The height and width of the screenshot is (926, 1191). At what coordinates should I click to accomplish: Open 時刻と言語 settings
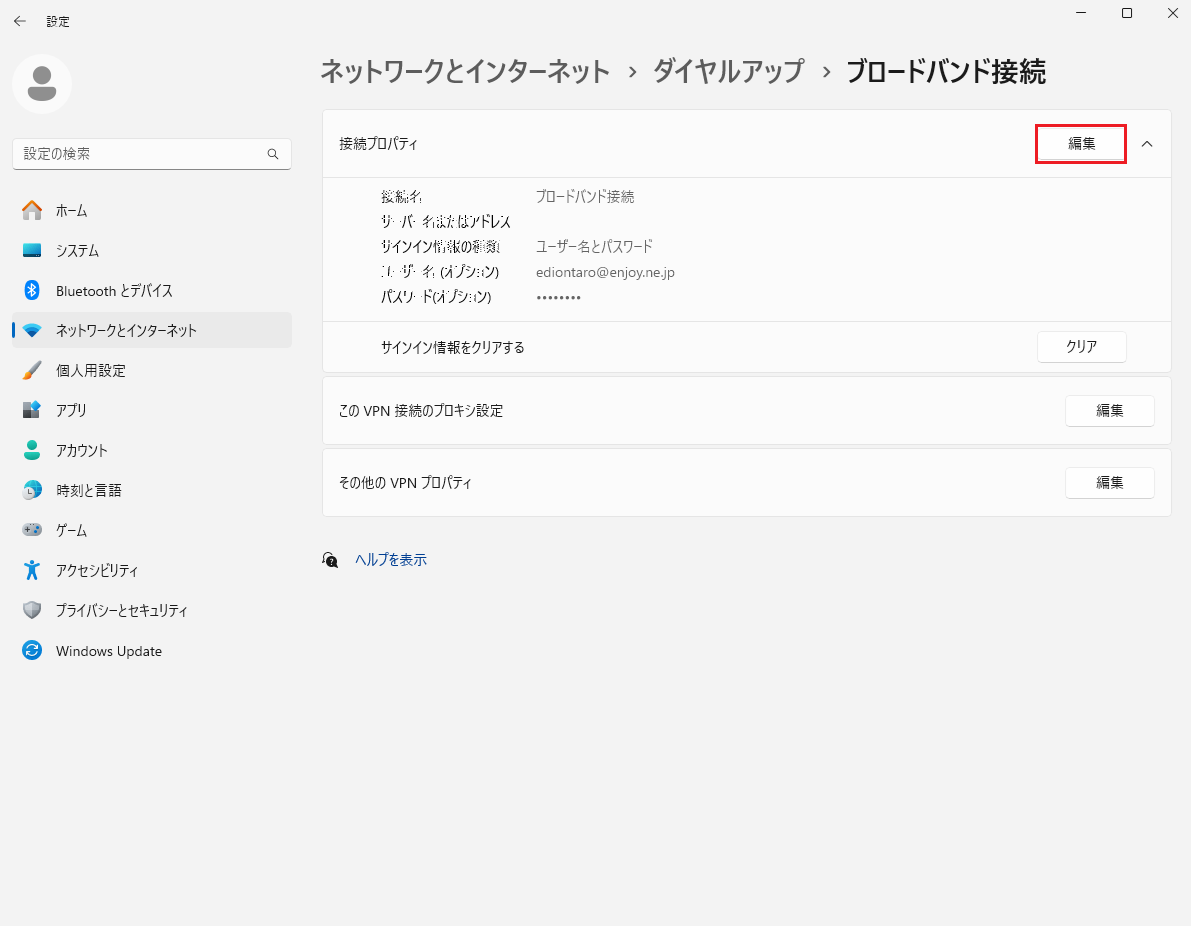click(32, 490)
